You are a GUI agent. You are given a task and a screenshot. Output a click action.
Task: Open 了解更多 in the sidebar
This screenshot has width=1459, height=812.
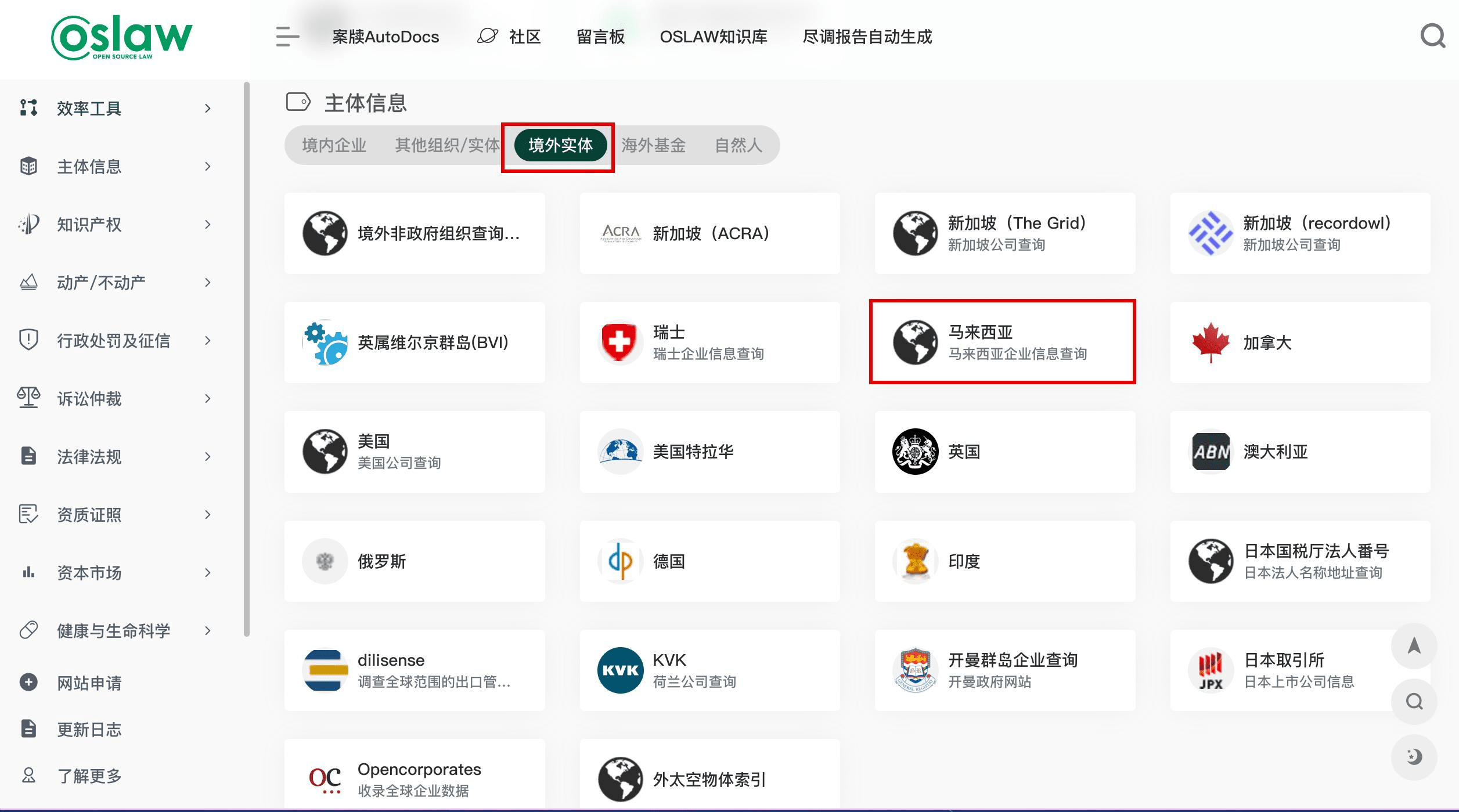click(89, 775)
